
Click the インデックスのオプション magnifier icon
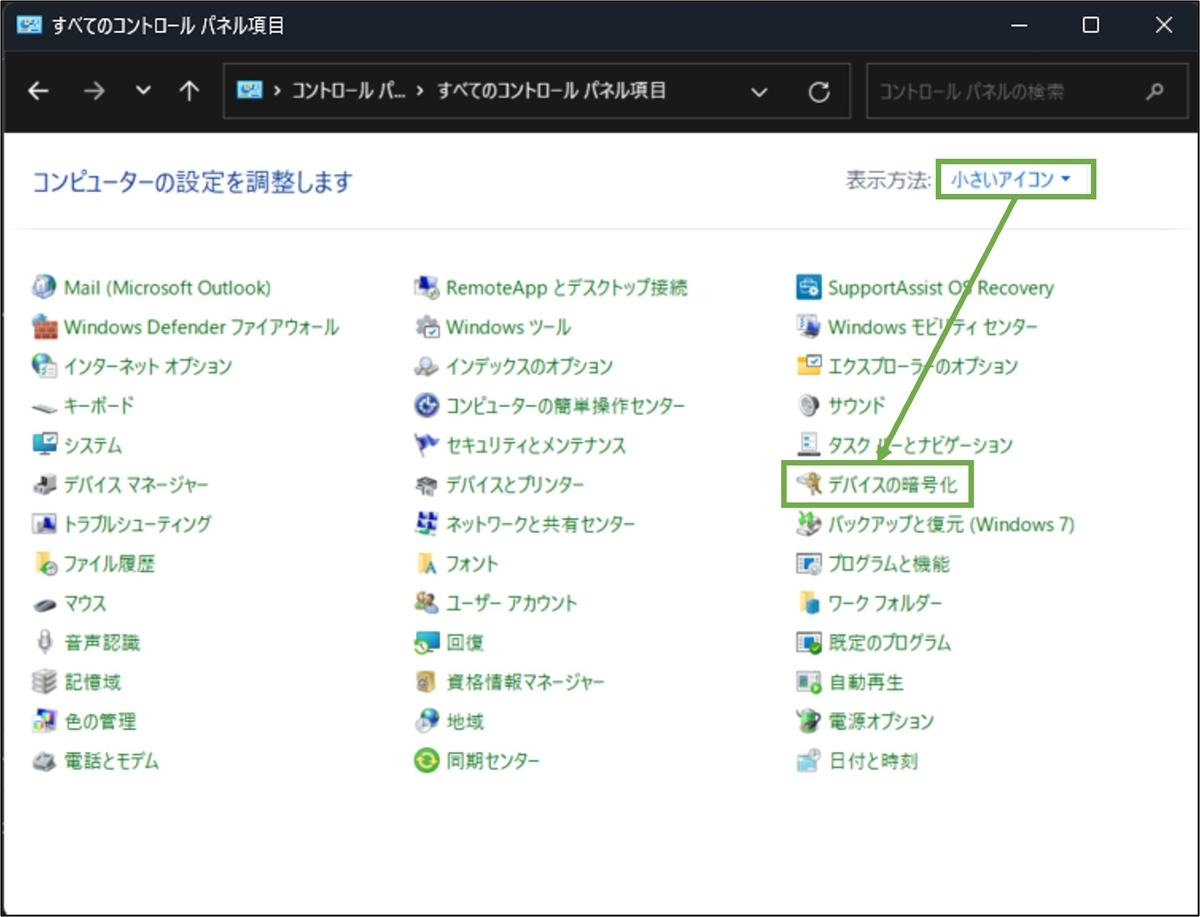coord(427,367)
